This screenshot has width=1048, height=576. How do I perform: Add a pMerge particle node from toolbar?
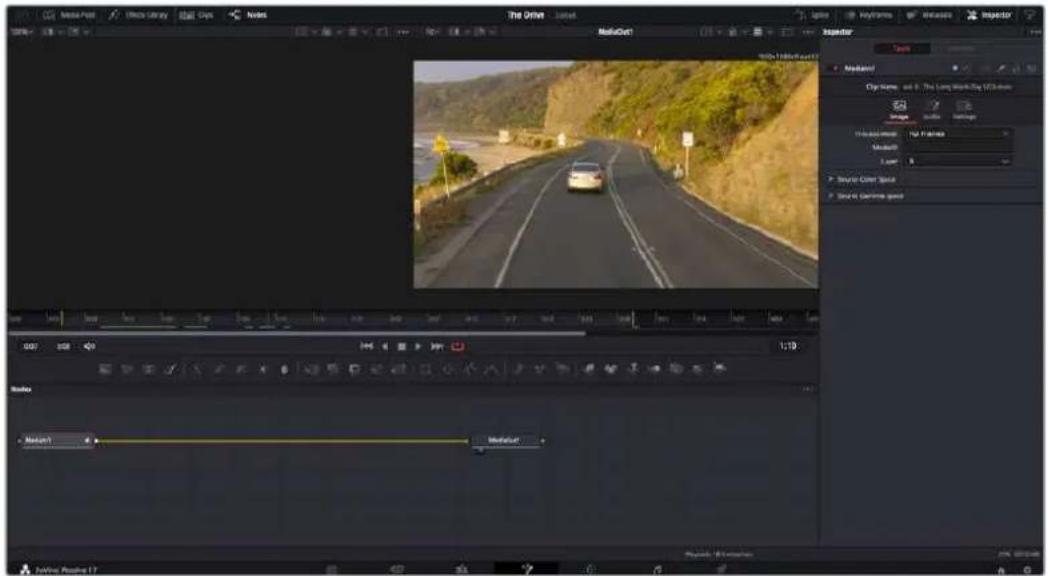541,368
